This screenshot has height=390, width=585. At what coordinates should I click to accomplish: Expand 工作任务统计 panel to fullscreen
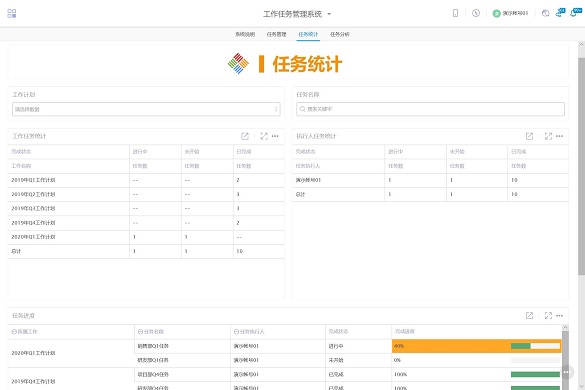264,136
